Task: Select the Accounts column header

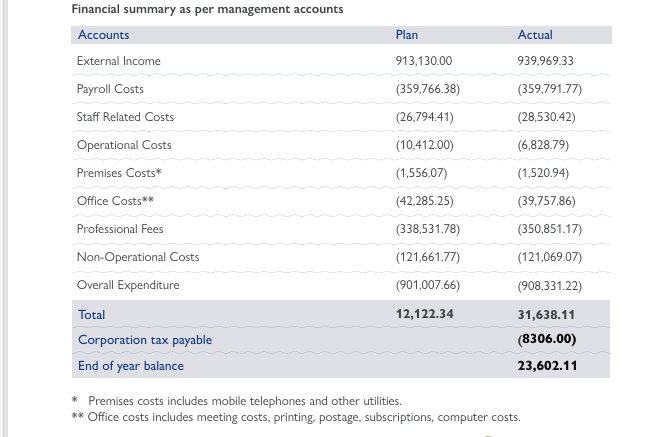Action: pos(103,35)
